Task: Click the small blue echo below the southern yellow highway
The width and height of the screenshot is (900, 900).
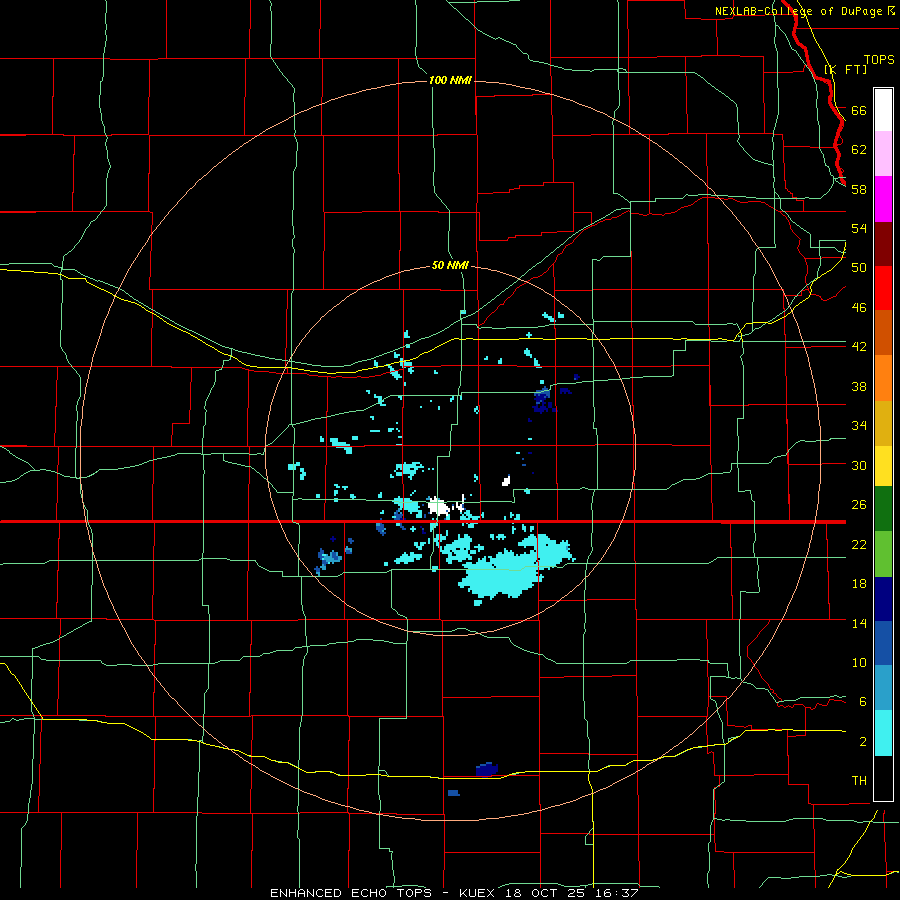Action: pyautogui.click(x=453, y=793)
